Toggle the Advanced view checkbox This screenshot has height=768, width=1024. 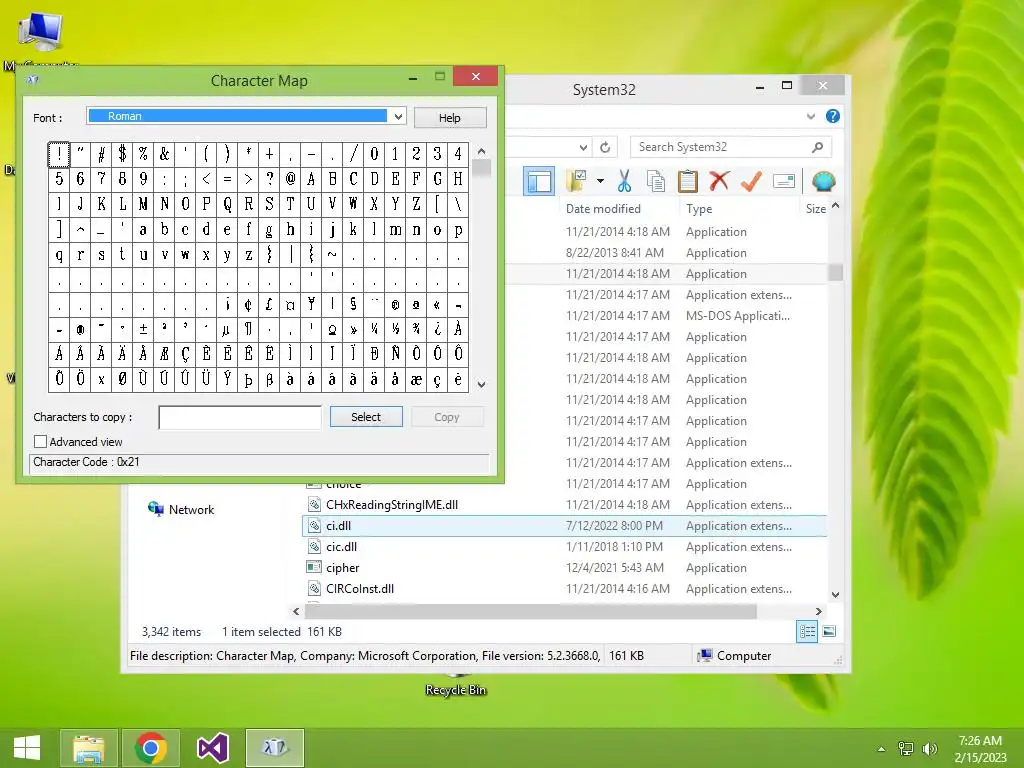coord(40,441)
